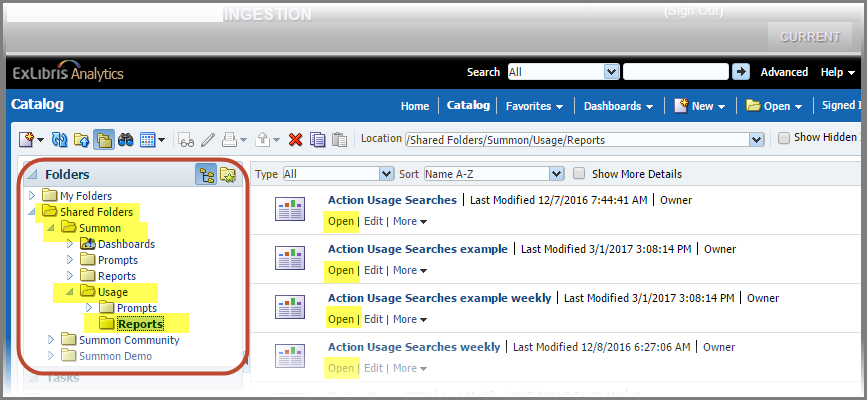Click the Export icon in toolbar
This screenshot has height=400, width=867.
point(263,139)
